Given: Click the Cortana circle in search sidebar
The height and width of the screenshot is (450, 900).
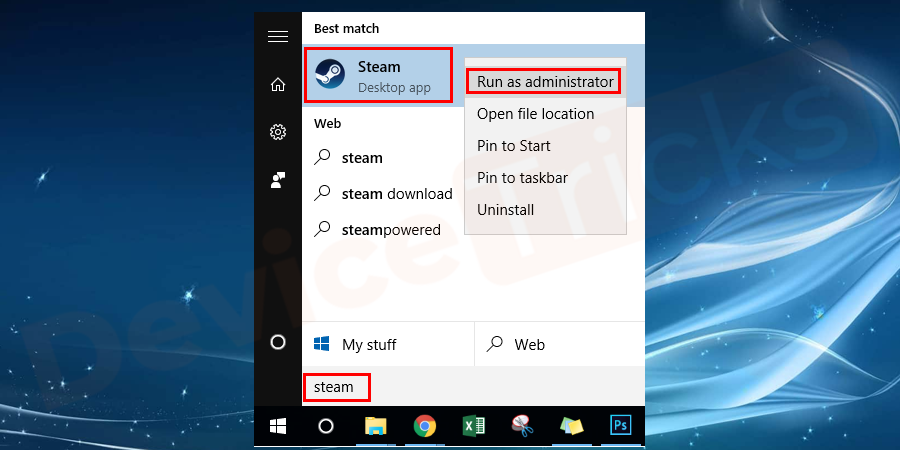Looking at the screenshot, I should pos(278,343).
